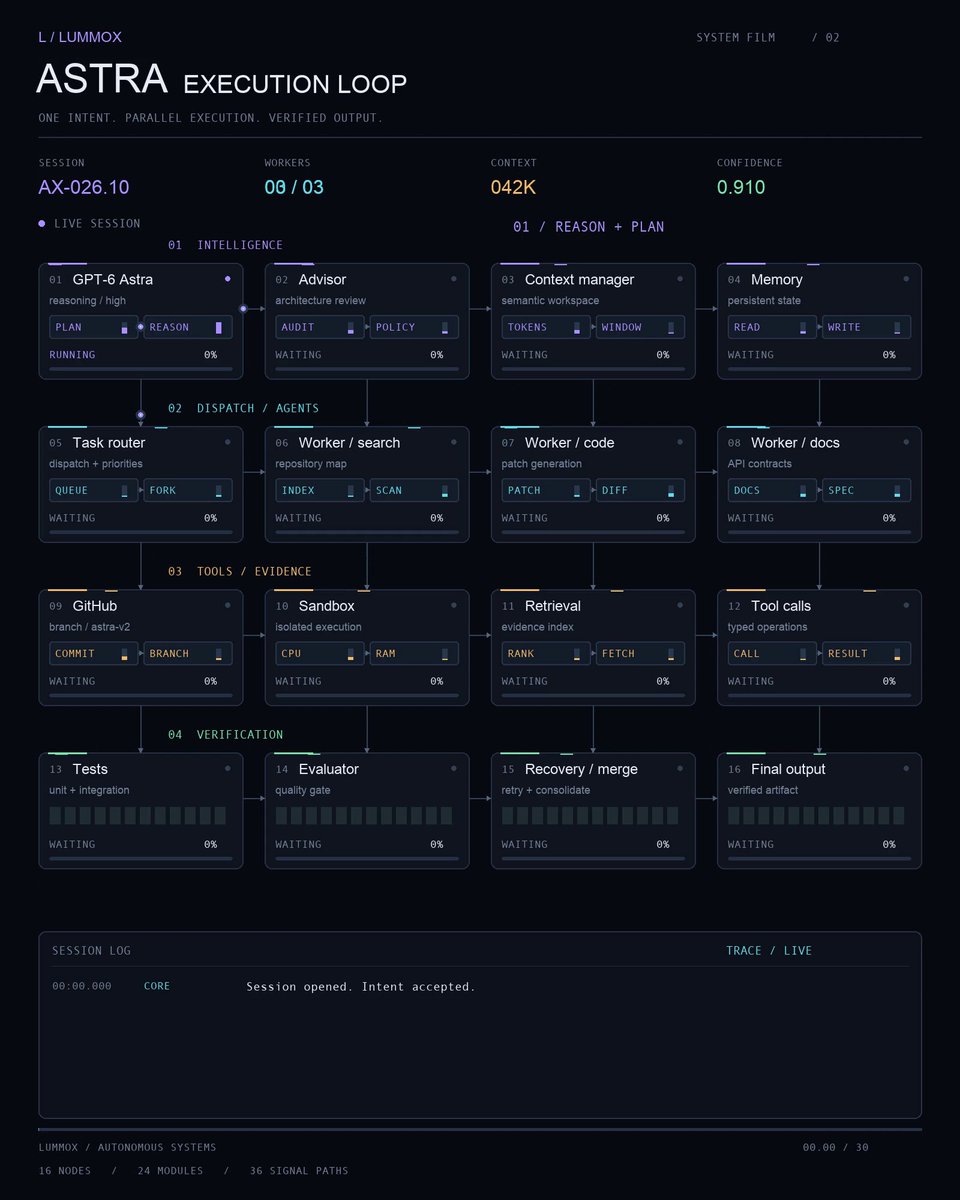Screen dimensions: 960x1200
Task: Click the Live Session indicator dot
Action: (x=41, y=224)
